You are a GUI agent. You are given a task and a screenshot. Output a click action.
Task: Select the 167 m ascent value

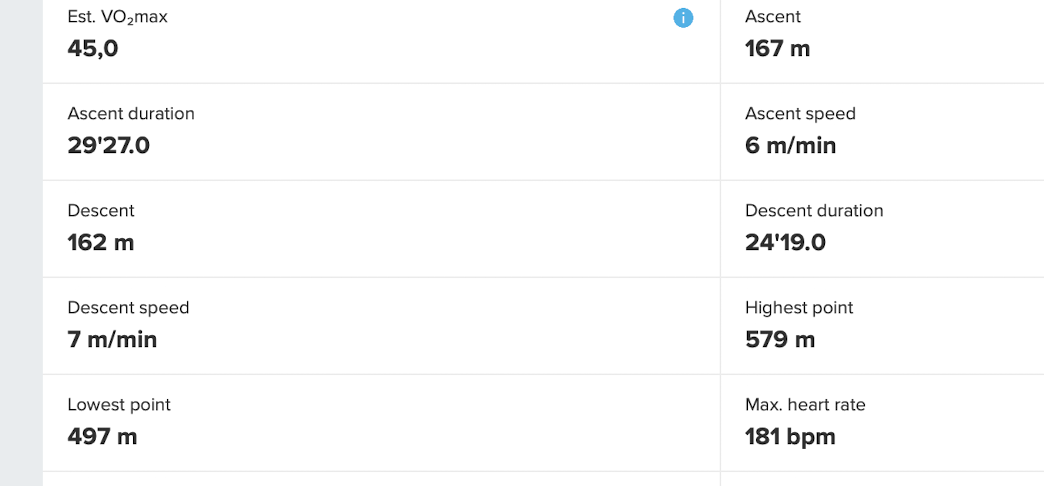(777, 48)
